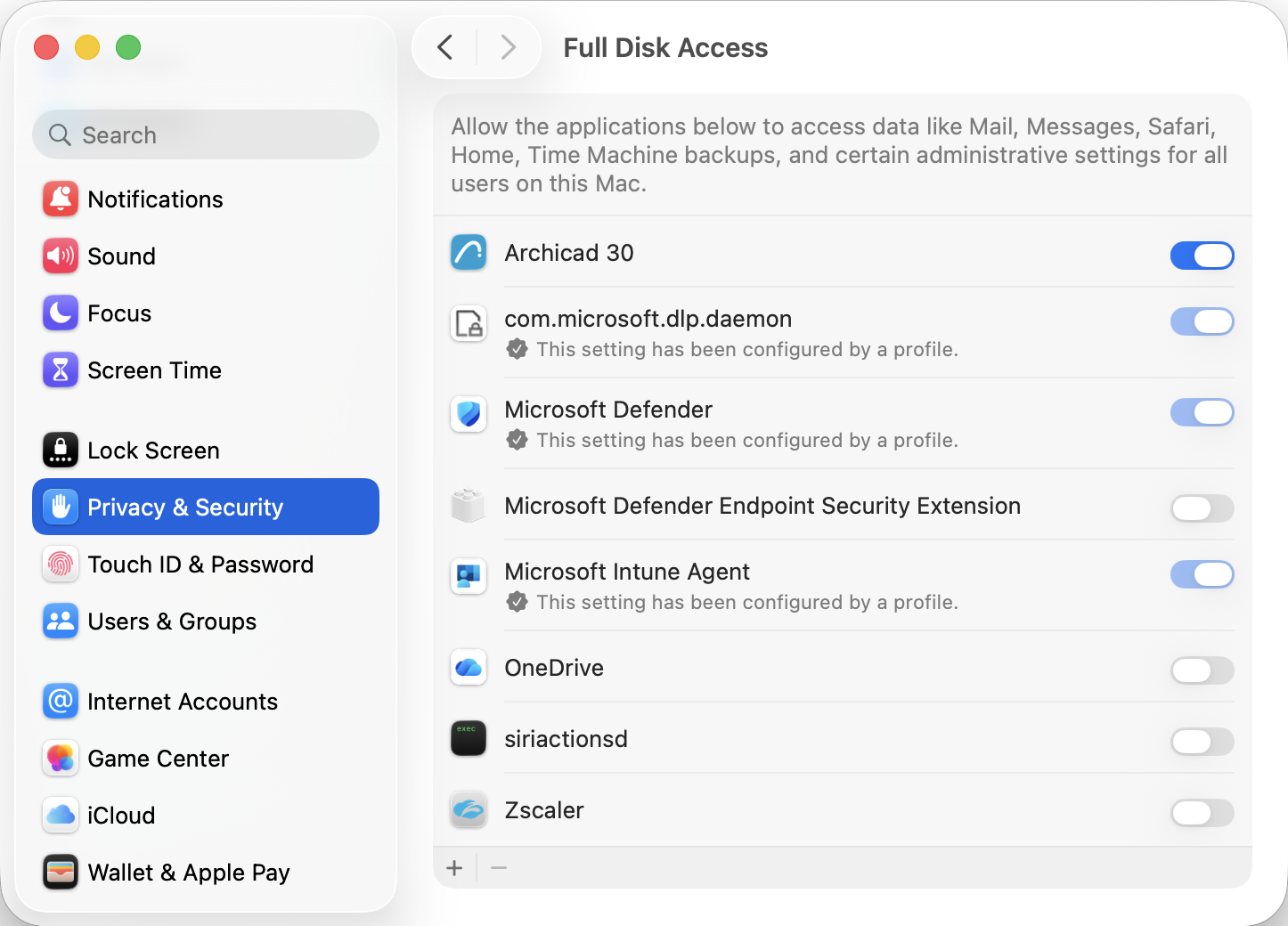Go back with the left chevron button
This screenshot has width=1288, height=926.
pyautogui.click(x=445, y=47)
